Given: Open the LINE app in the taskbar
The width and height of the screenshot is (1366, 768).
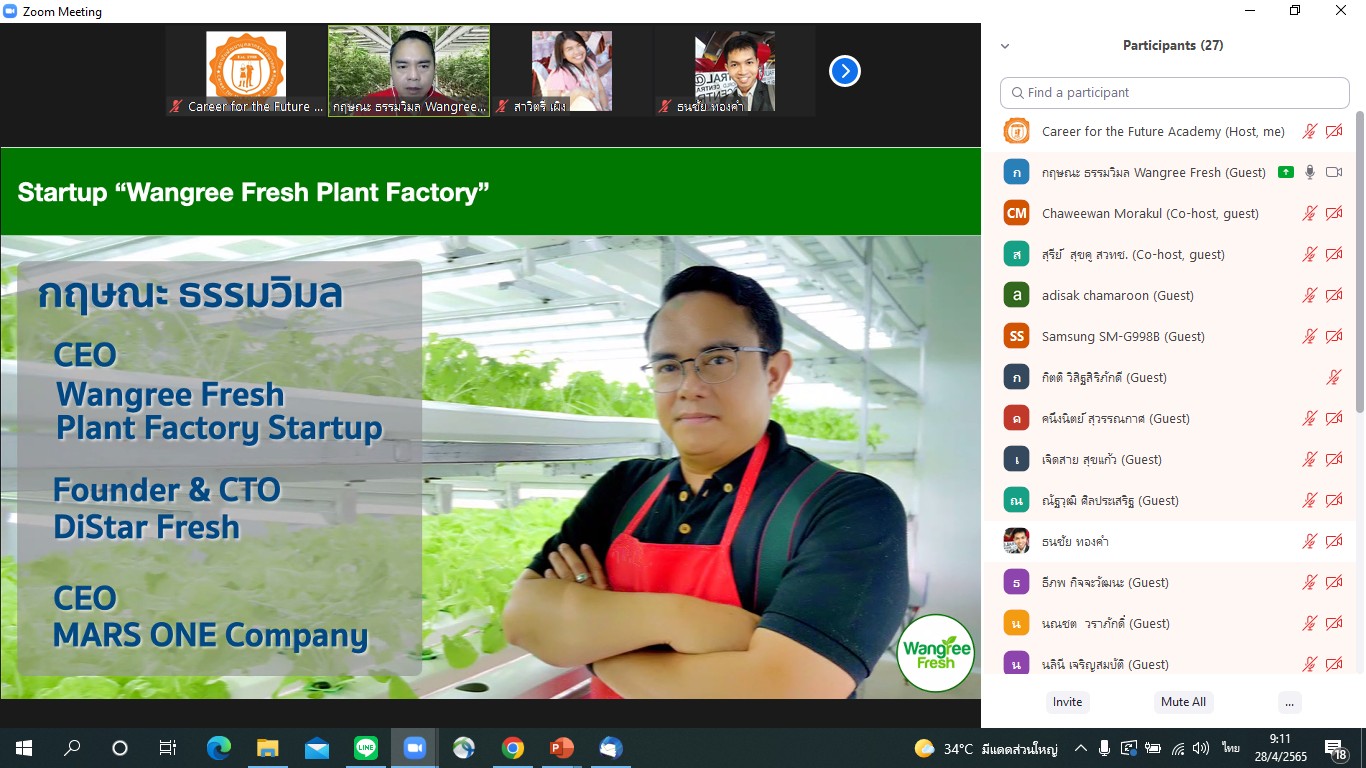Looking at the screenshot, I should tap(365, 748).
